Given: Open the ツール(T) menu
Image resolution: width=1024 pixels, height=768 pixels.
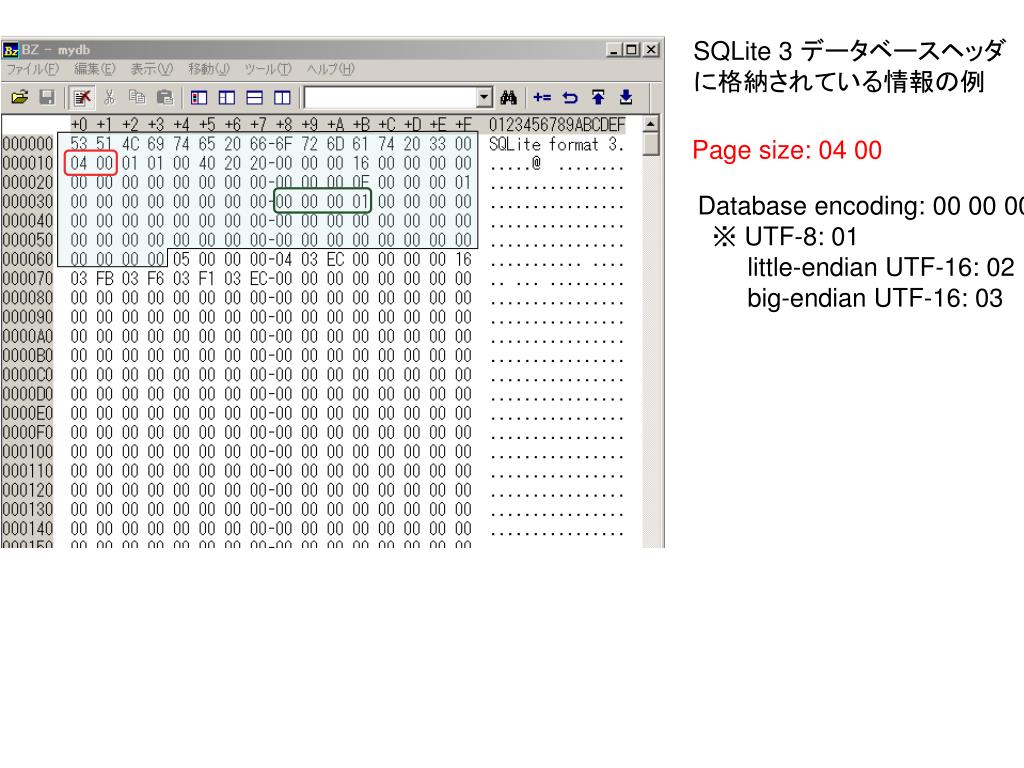Looking at the screenshot, I should tap(268, 69).
